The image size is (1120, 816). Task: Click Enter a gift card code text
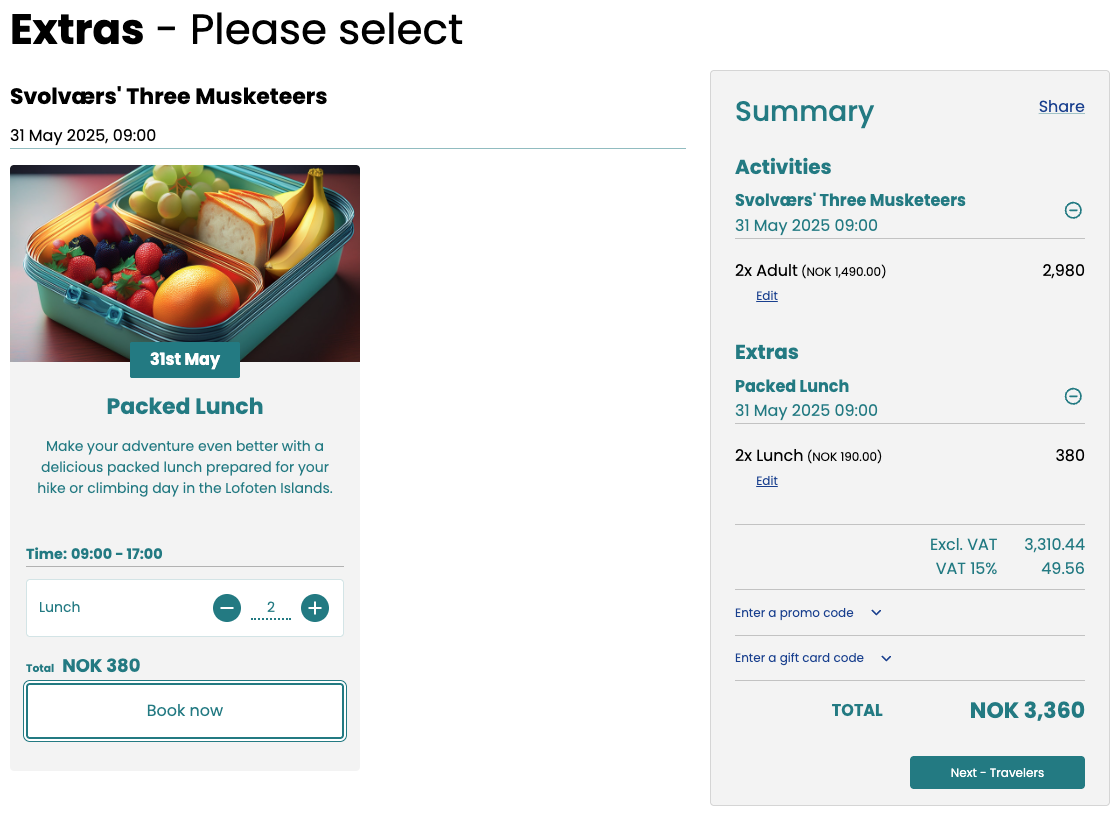799,658
